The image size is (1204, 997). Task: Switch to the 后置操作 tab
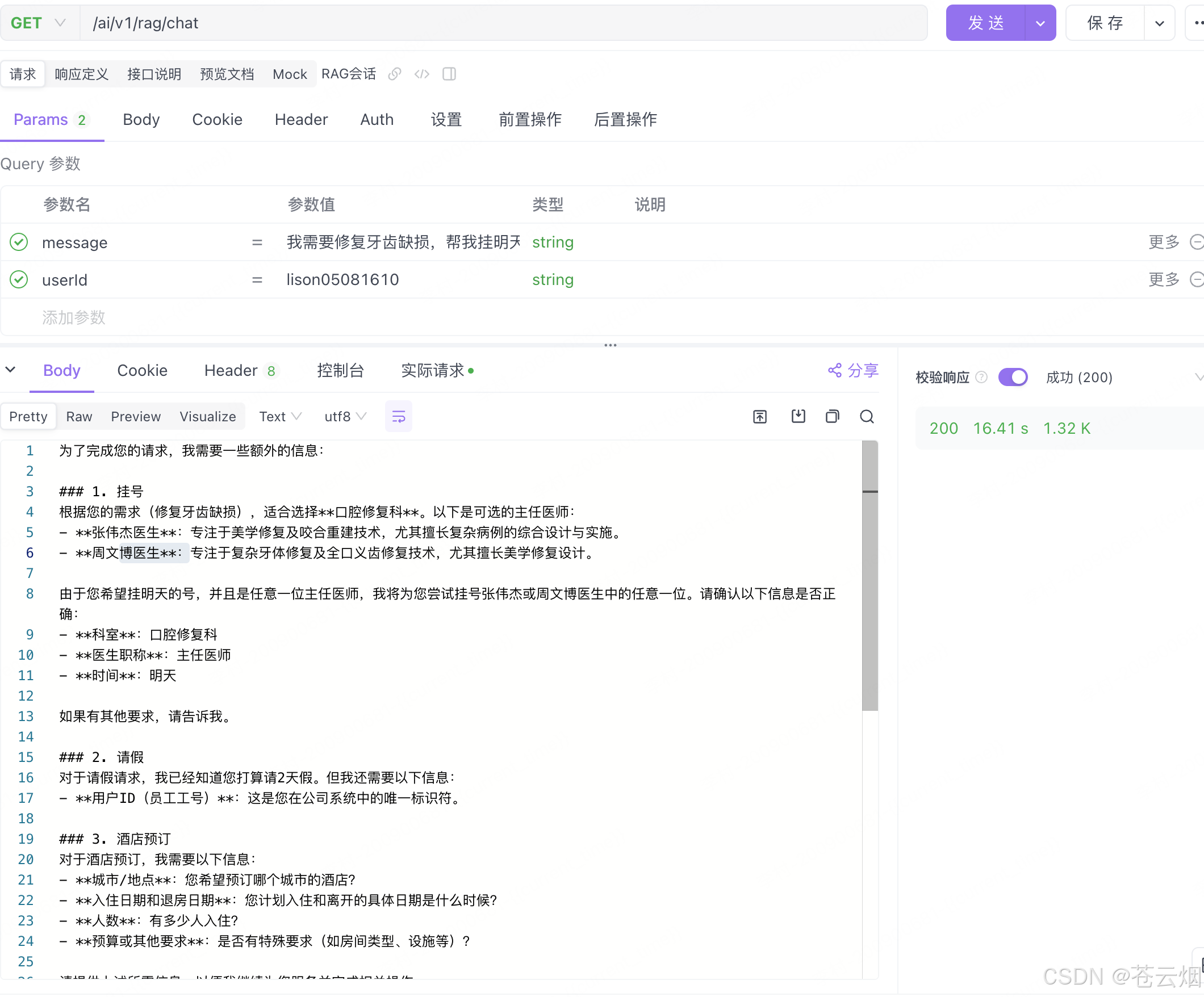point(625,119)
